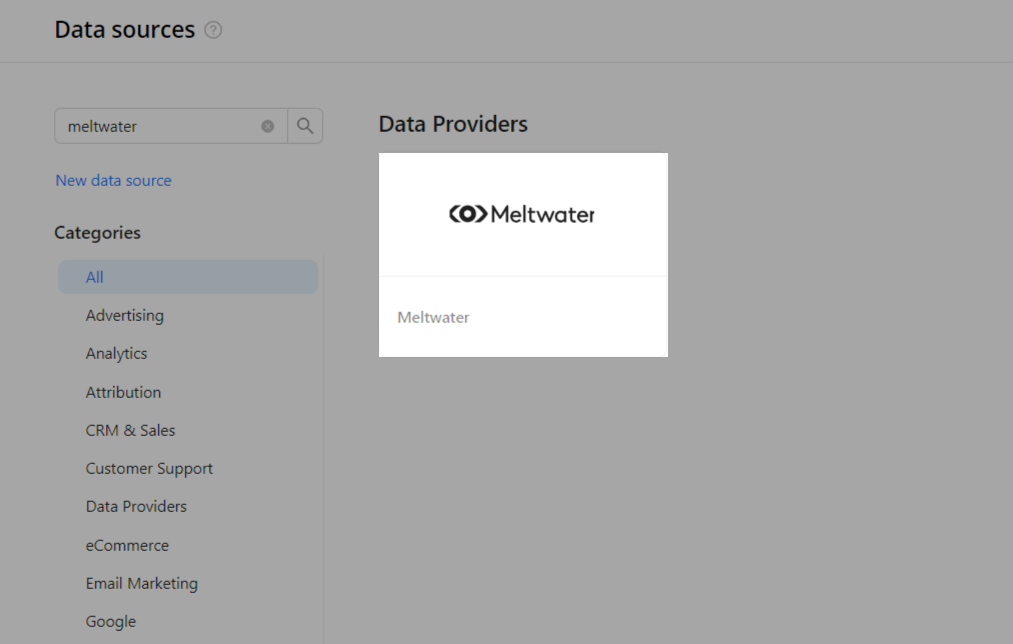Select the Customer Support category
Viewport: 1013px width, 644px height.
[x=149, y=468]
